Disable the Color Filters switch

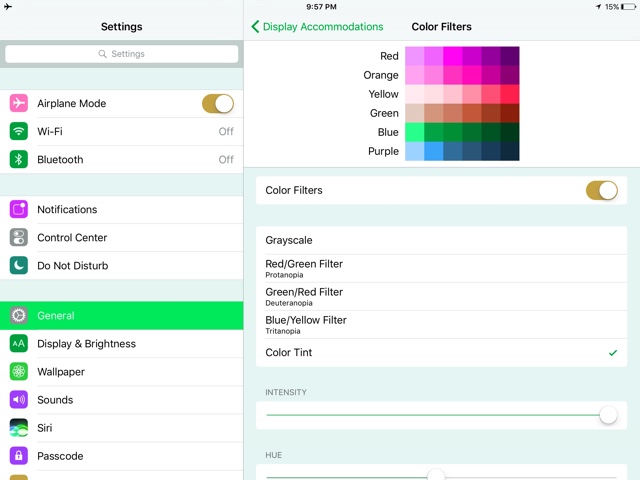pos(602,191)
